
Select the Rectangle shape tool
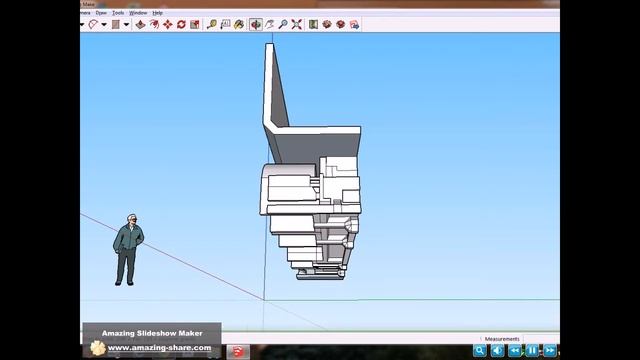[116, 24]
